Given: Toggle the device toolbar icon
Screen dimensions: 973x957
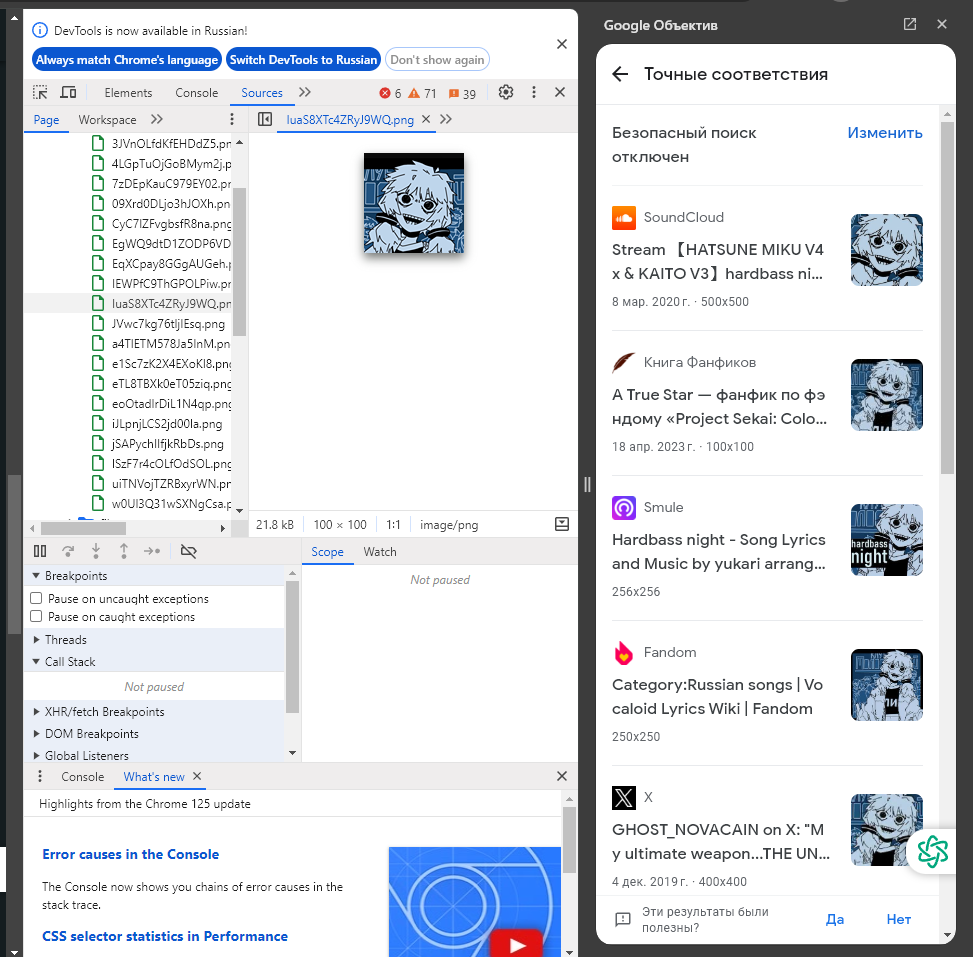Looking at the screenshot, I should [x=68, y=92].
